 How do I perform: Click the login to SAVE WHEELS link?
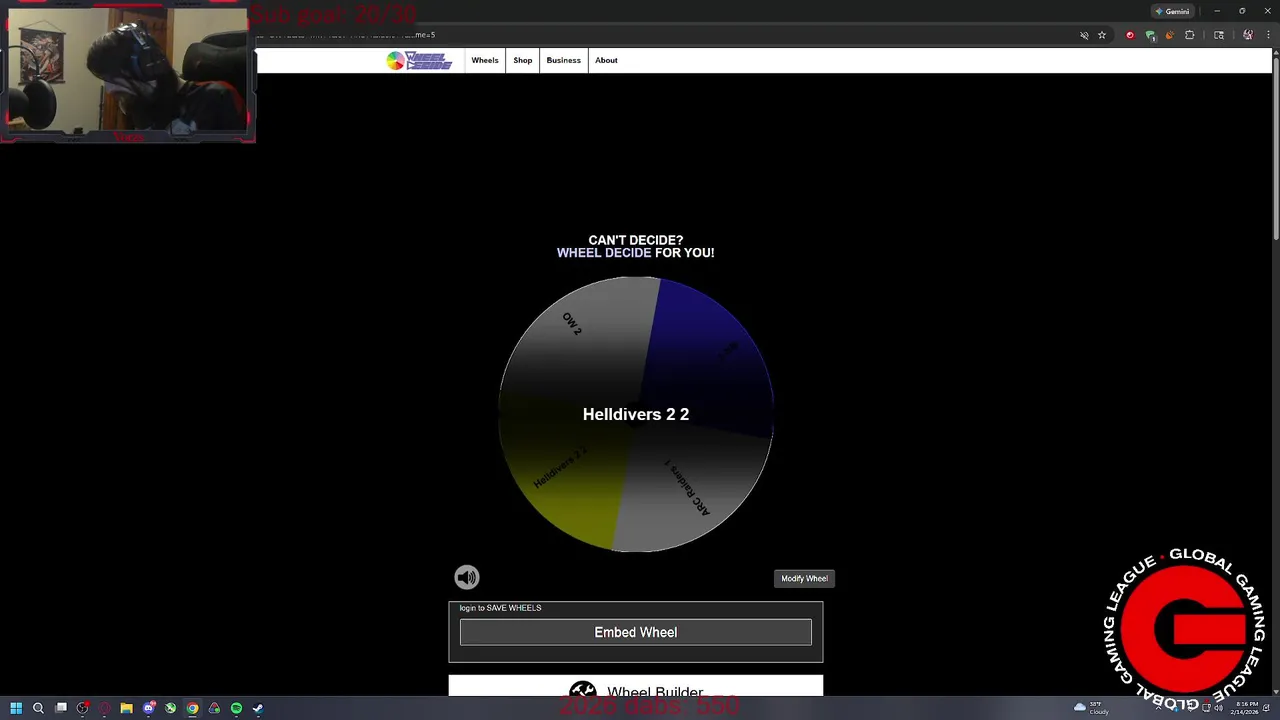tap(500, 608)
